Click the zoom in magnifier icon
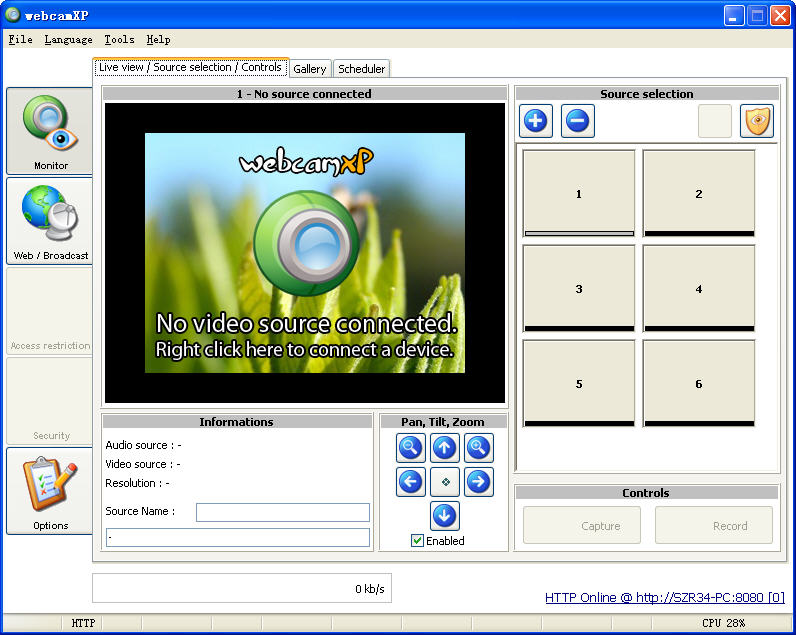Viewport: 796px width, 635px height. [479, 448]
